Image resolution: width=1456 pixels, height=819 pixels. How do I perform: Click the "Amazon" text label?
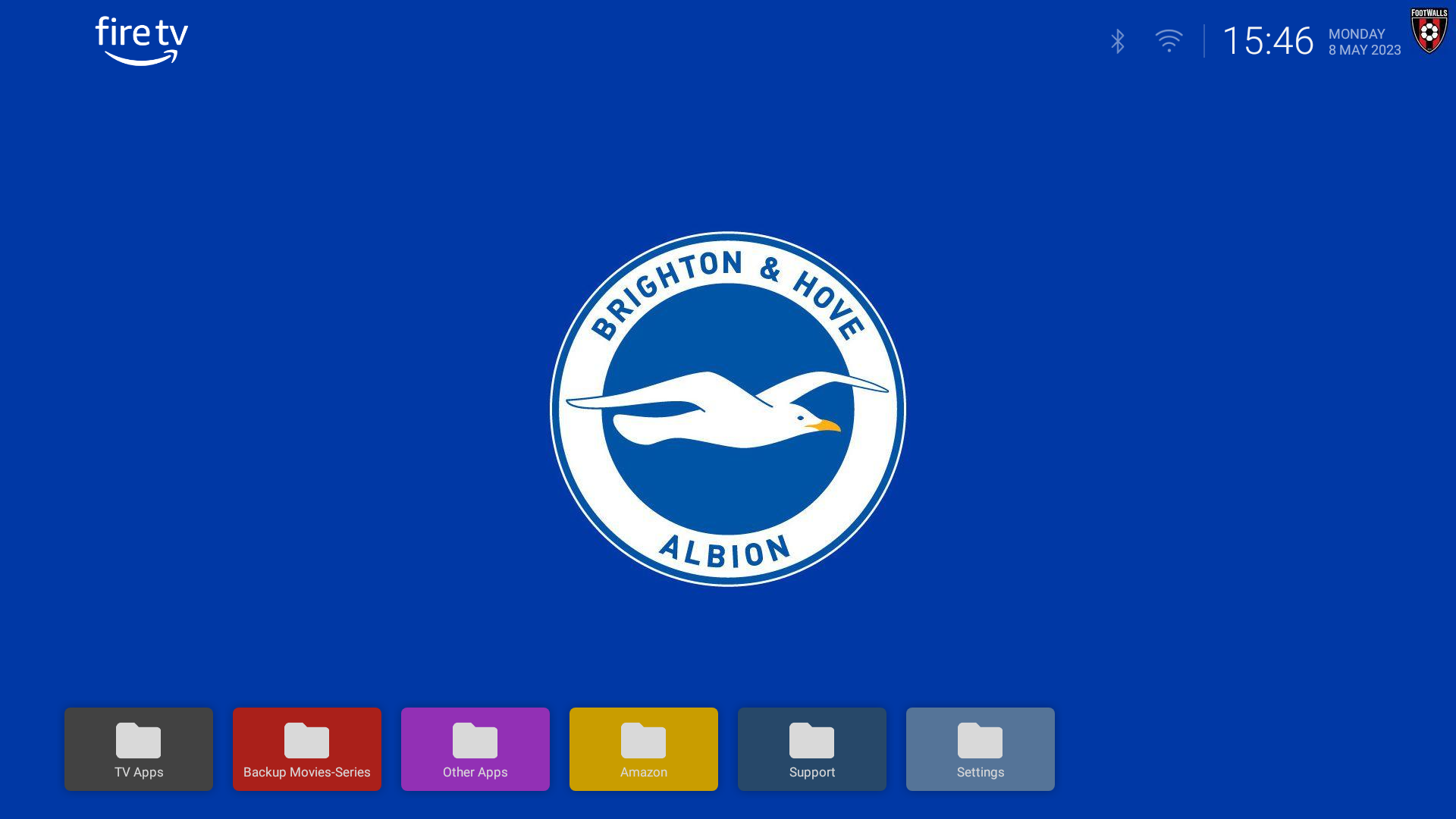(x=644, y=772)
